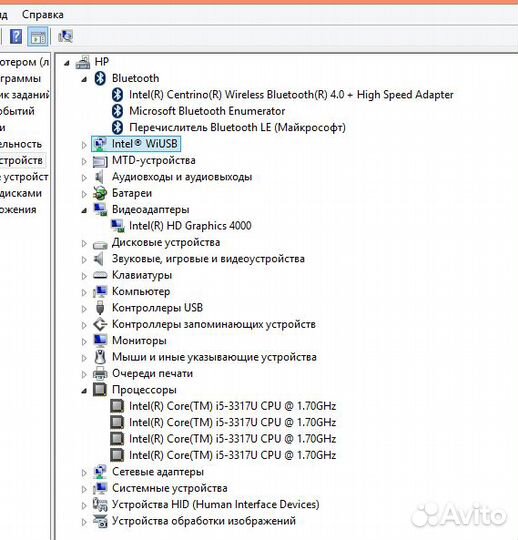This screenshot has width=518, height=540.
Task: Expand the Intel WiUSB node
Action: coord(84,145)
